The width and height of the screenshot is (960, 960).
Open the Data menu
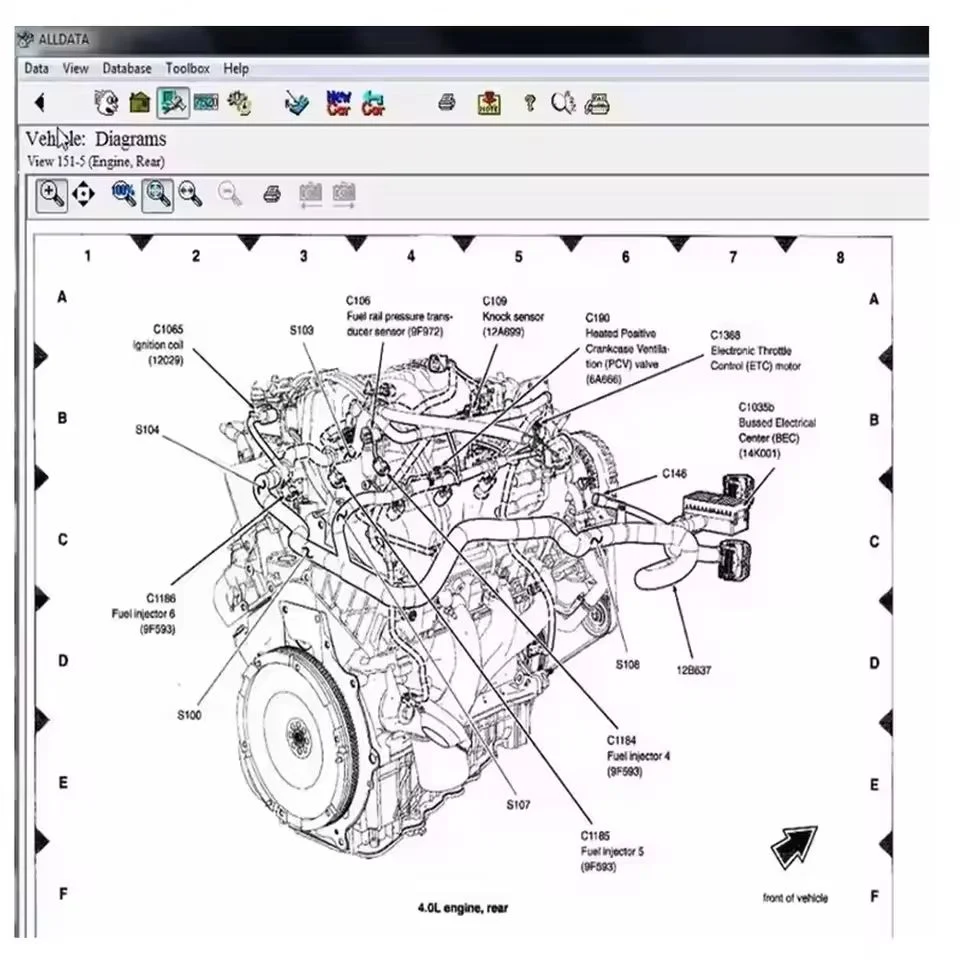point(36,68)
